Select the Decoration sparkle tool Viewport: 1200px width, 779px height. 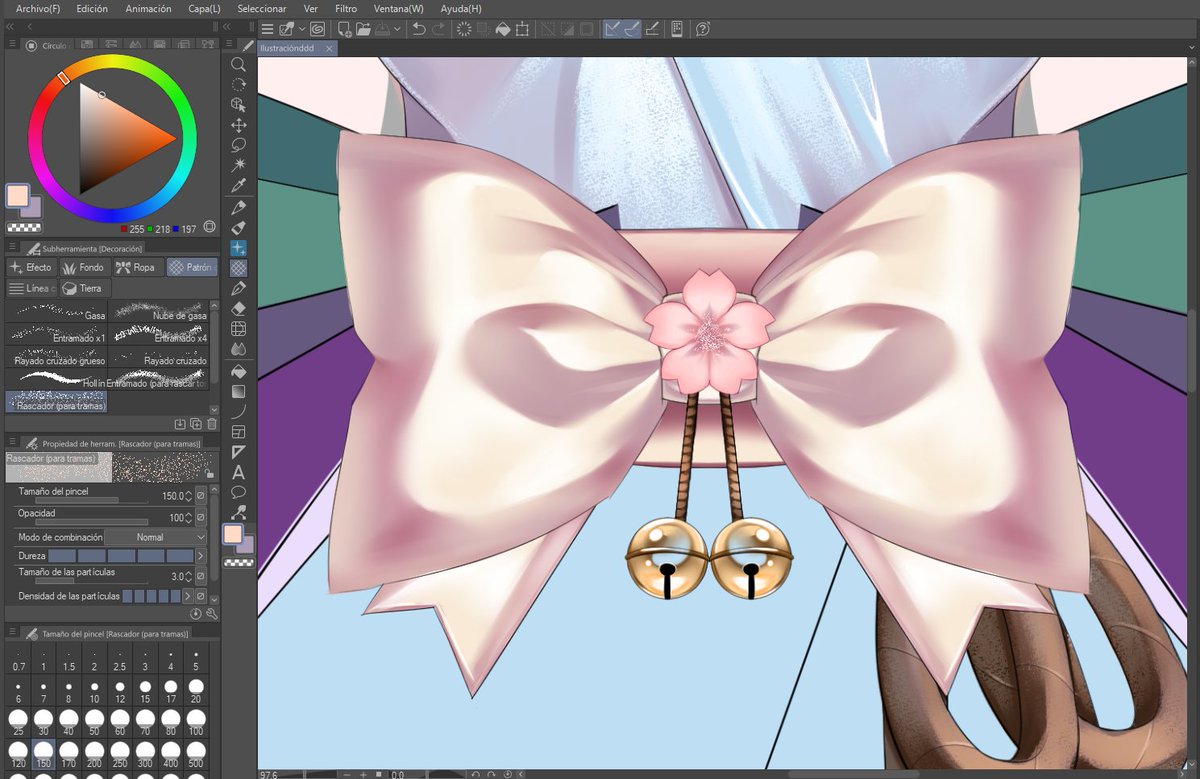click(238, 248)
